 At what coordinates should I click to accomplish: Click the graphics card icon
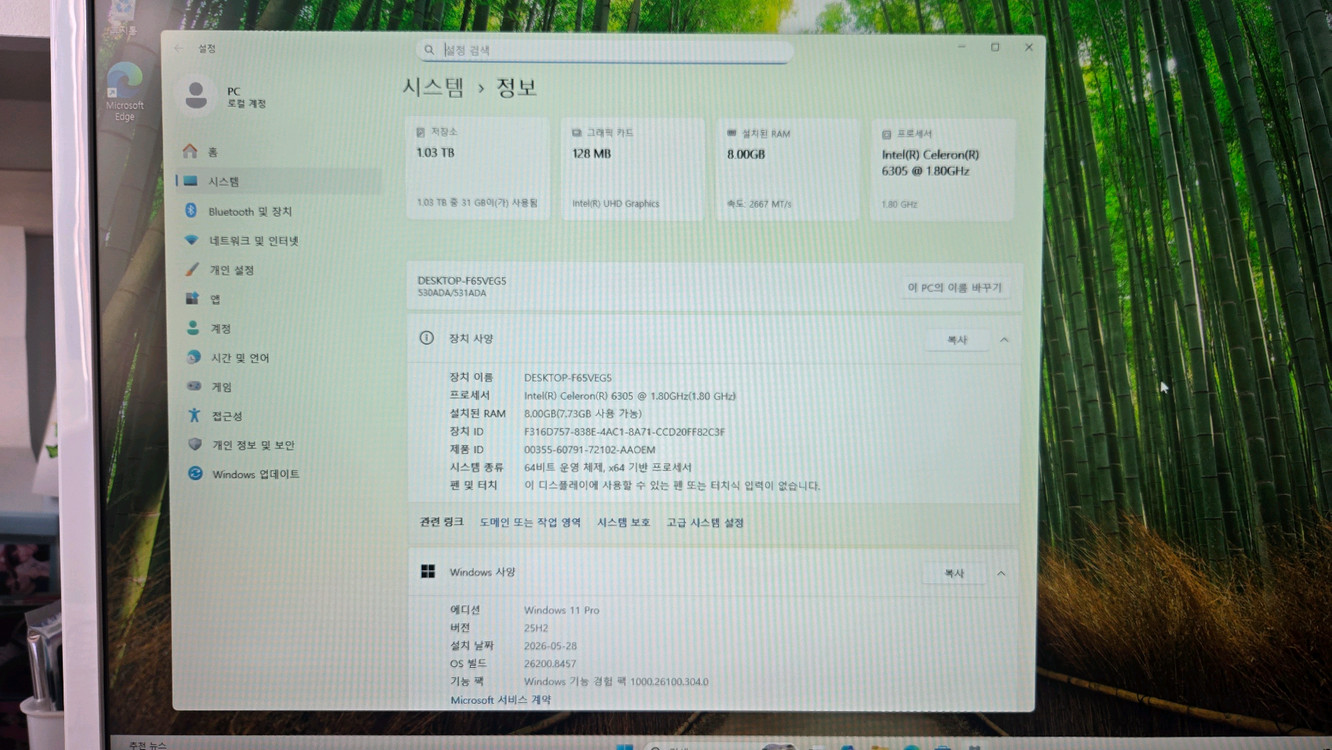click(577, 133)
